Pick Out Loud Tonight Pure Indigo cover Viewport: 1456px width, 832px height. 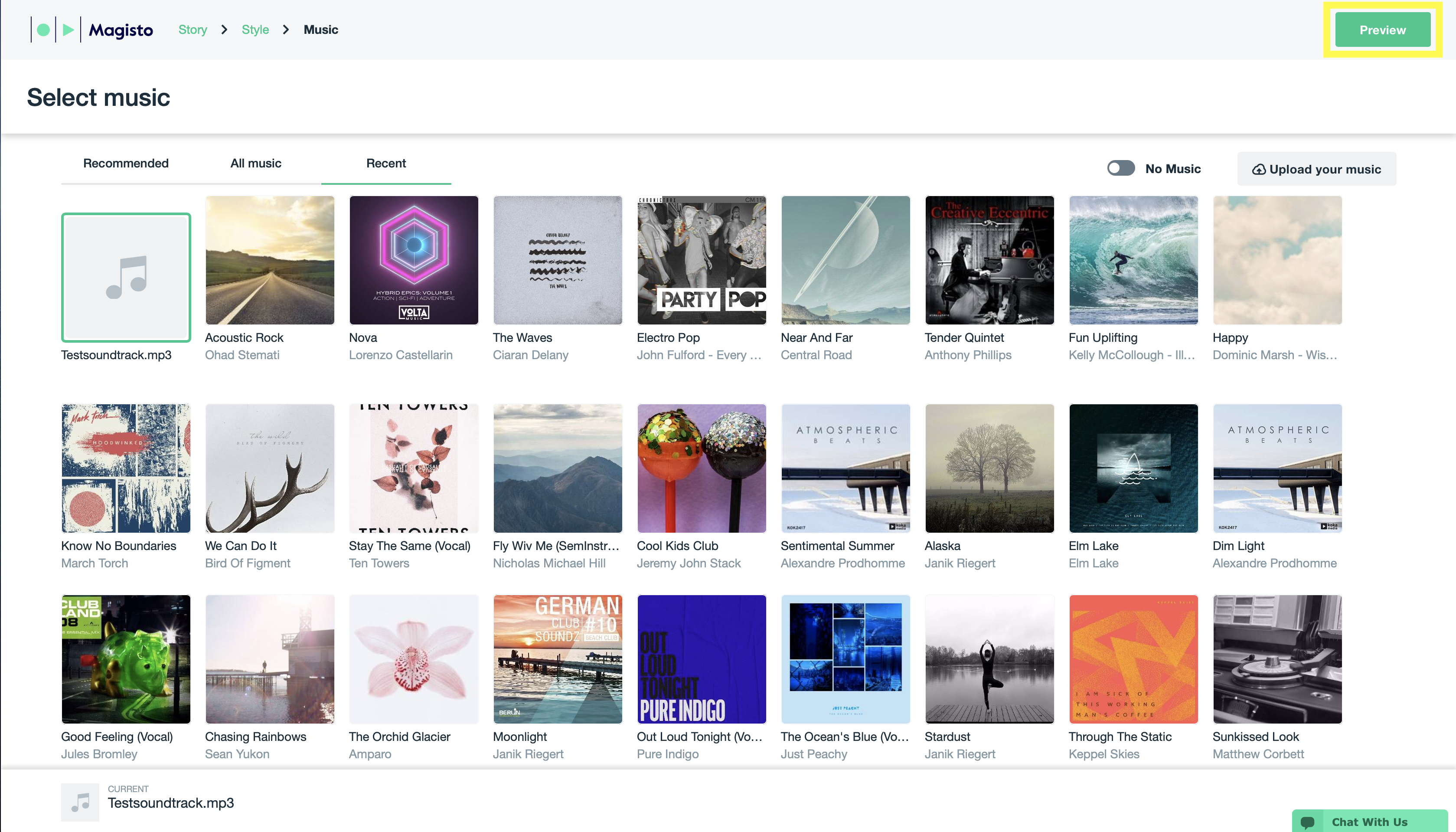coord(701,659)
